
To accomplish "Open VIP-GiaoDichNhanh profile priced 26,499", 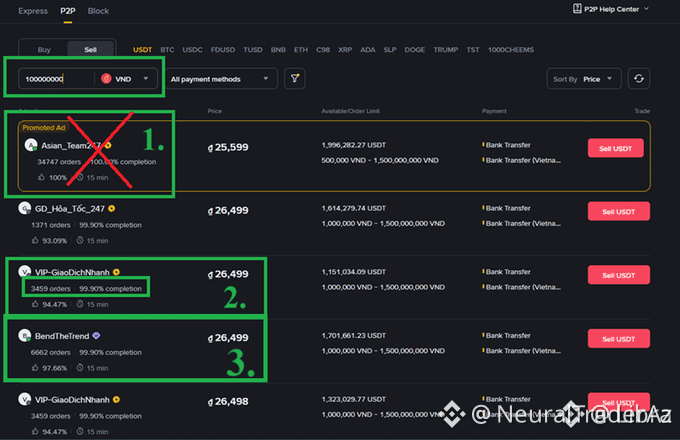I will (x=72, y=272).
